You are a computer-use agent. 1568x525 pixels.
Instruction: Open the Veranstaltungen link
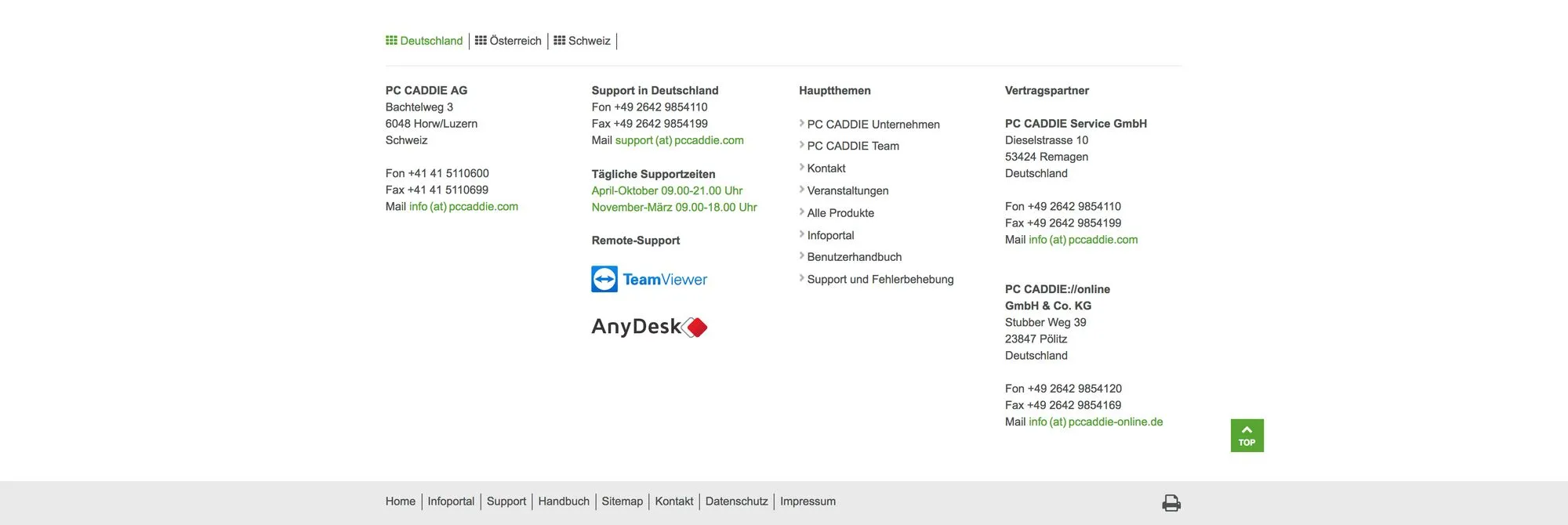(848, 191)
